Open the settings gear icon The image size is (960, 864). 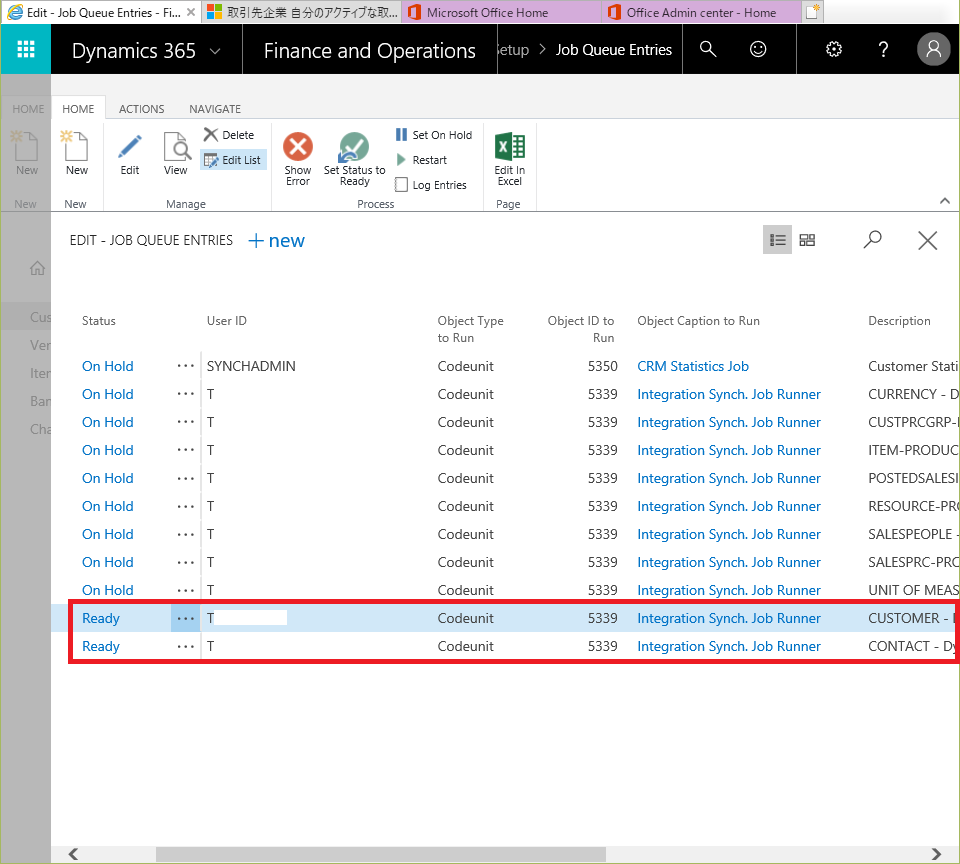click(x=834, y=49)
